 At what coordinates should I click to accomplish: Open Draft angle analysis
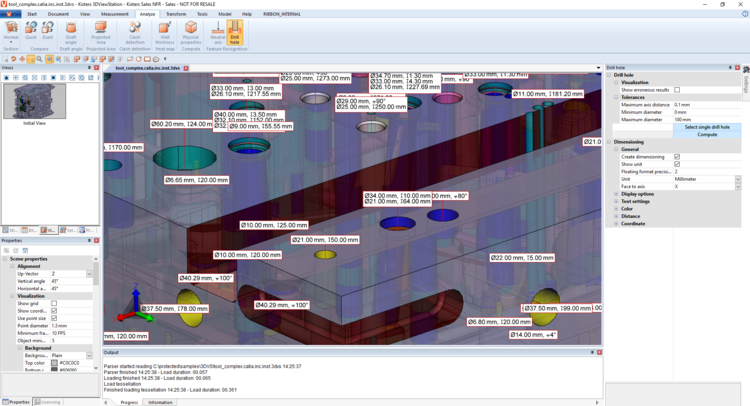(71, 33)
